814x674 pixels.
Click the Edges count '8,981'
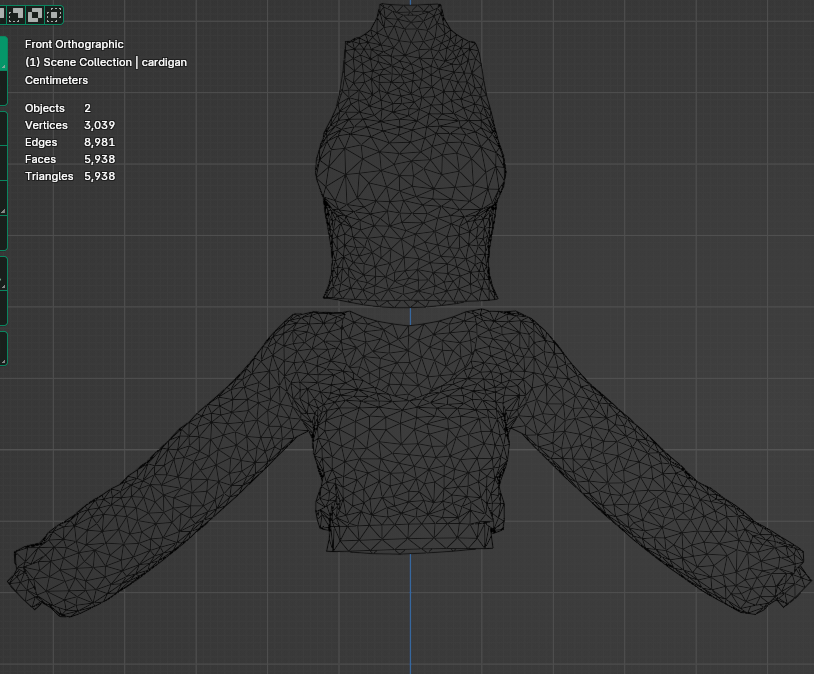coord(99,142)
